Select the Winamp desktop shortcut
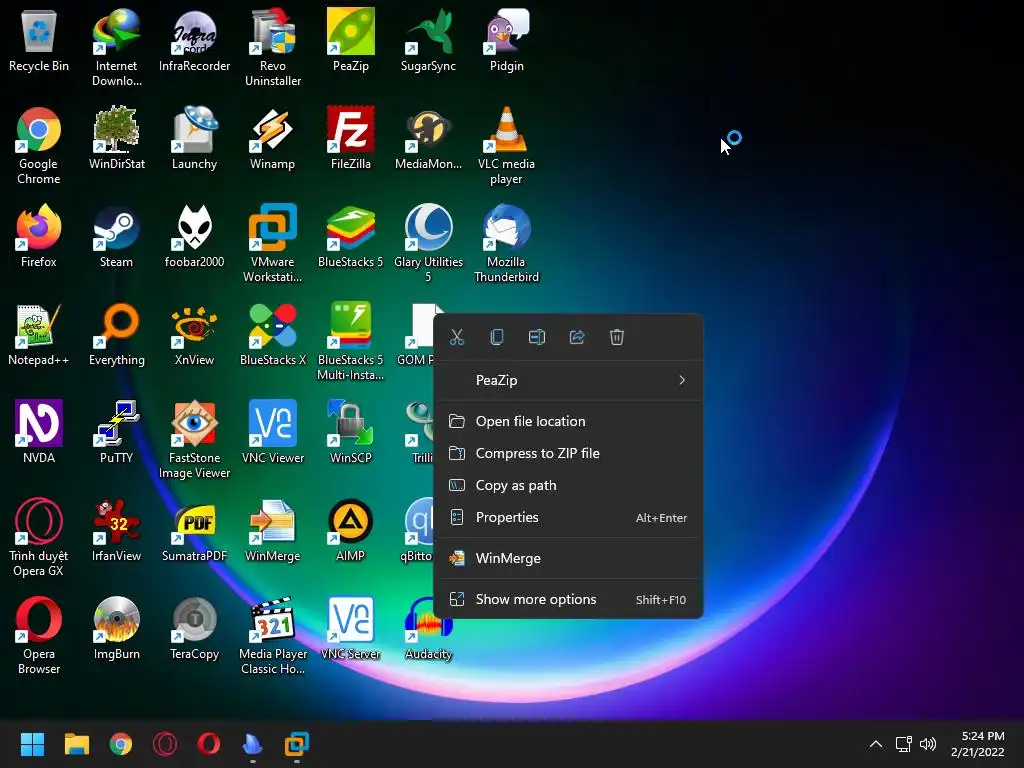1024x768 pixels. (x=272, y=138)
